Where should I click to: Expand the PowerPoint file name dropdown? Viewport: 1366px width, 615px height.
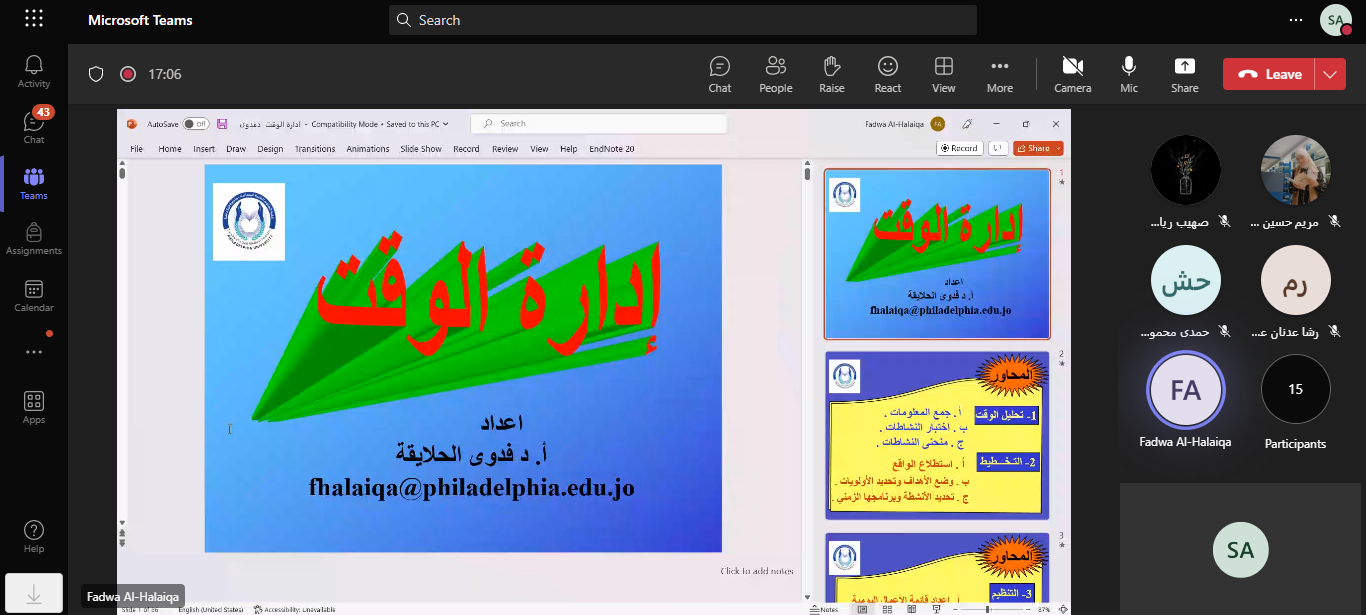[446, 124]
